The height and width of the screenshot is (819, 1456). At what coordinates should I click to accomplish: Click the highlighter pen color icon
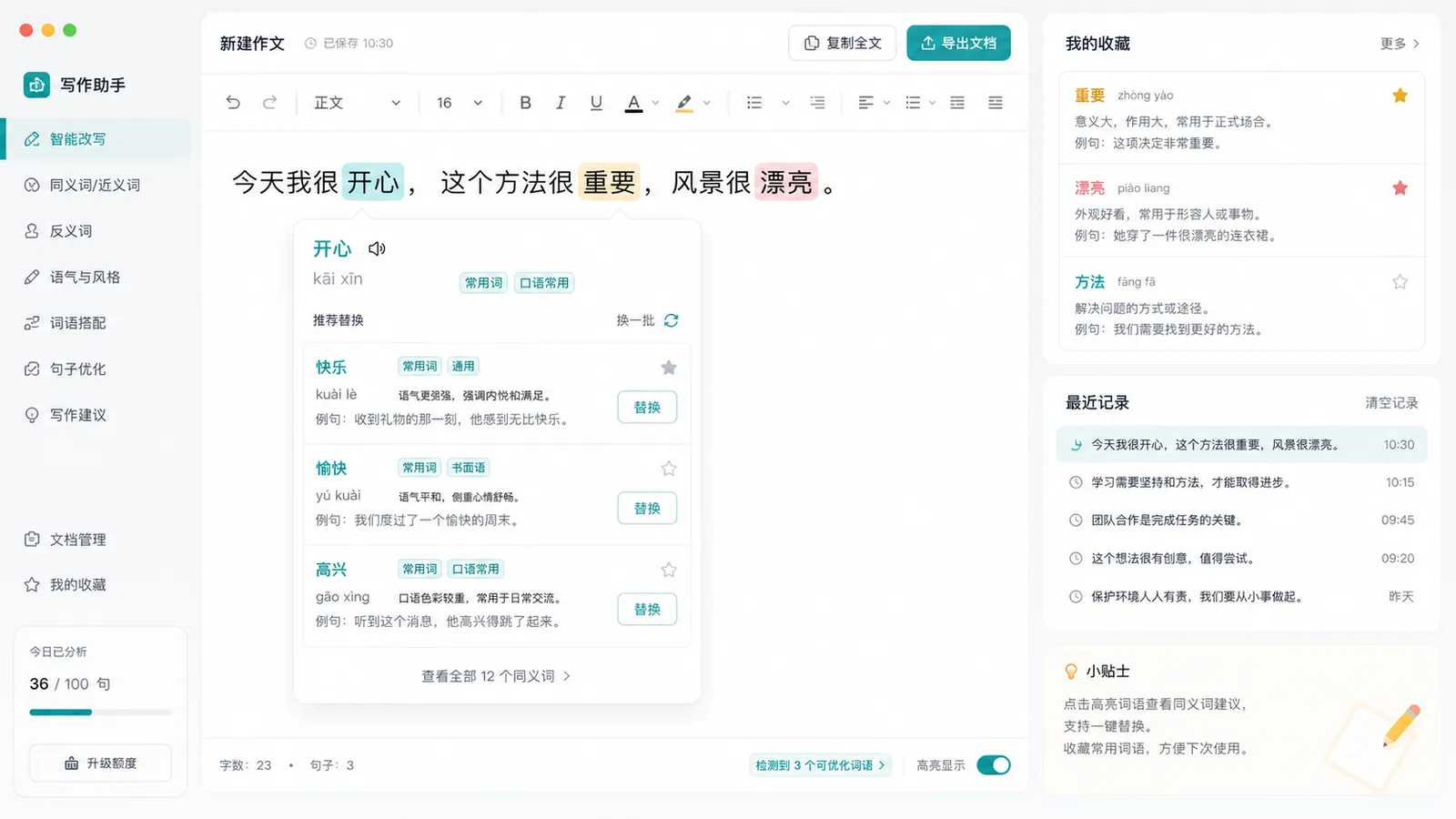click(x=684, y=103)
